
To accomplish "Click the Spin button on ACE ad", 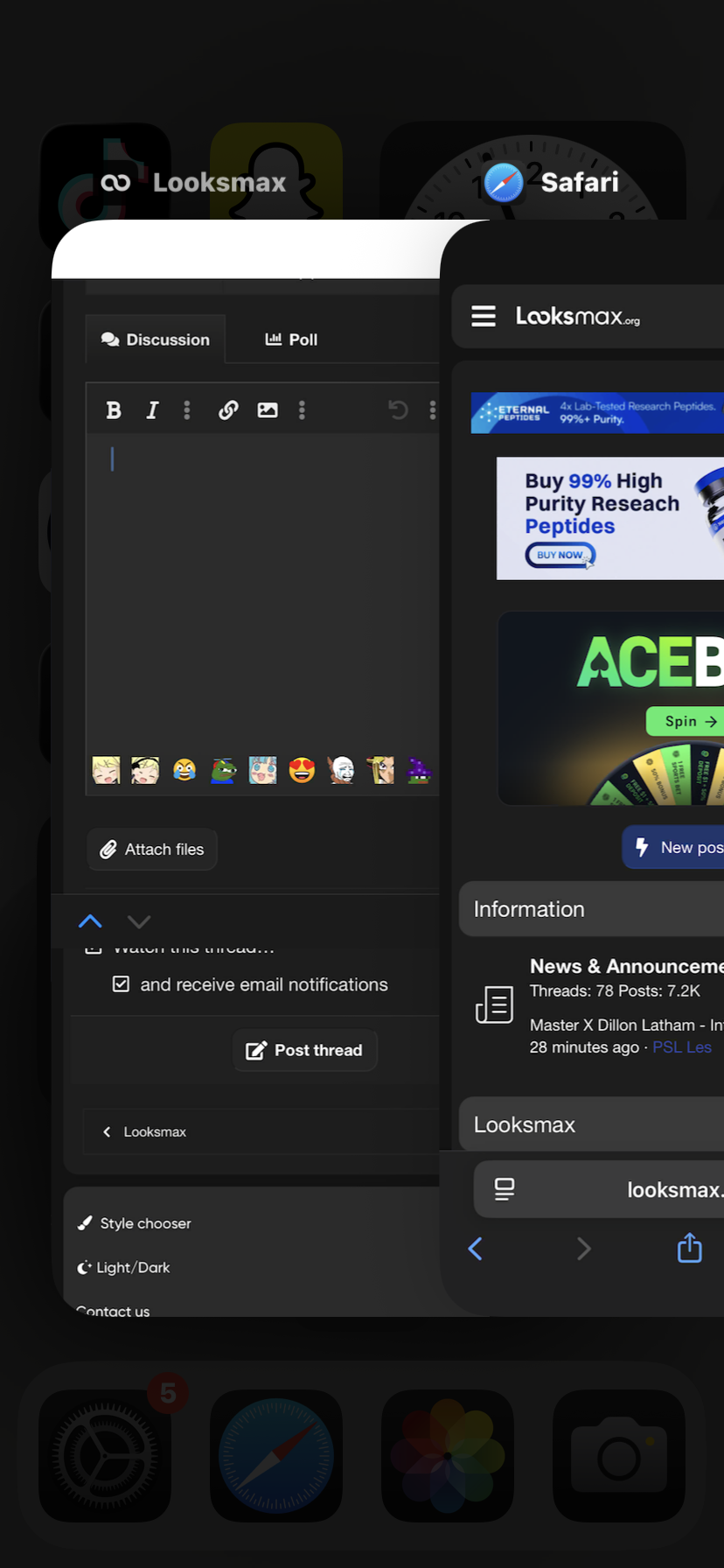I will (x=685, y=721).
